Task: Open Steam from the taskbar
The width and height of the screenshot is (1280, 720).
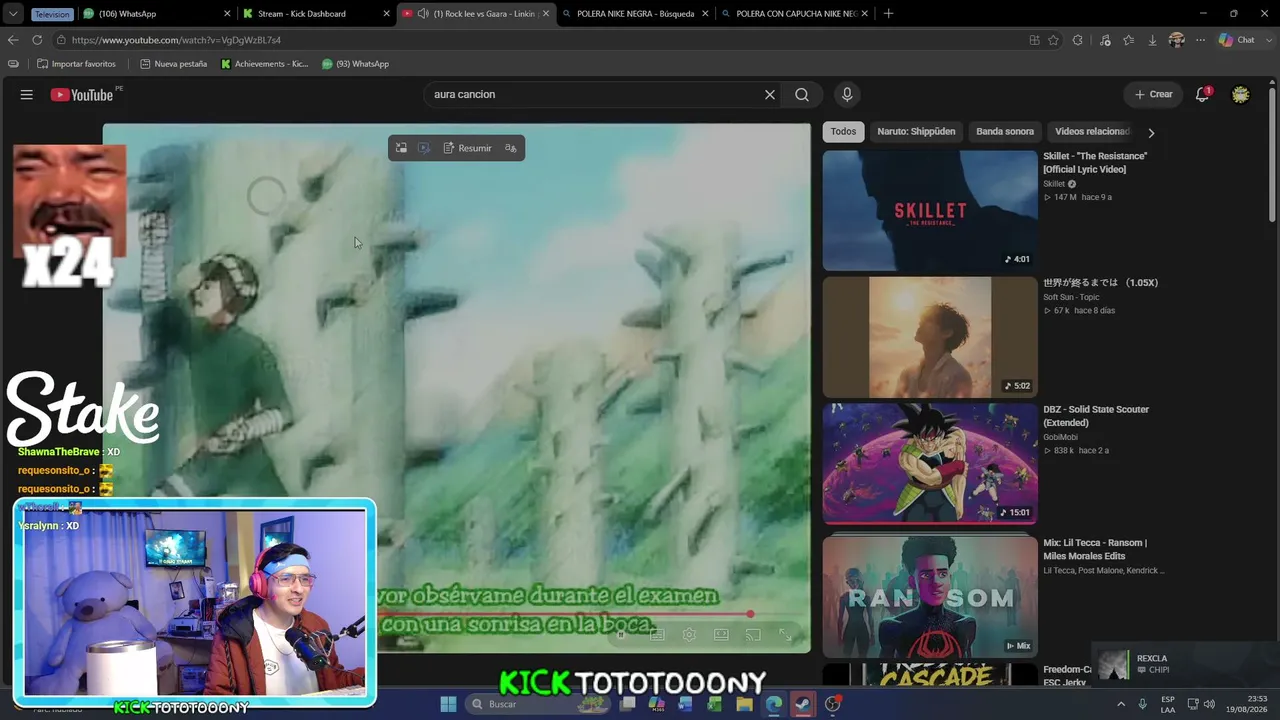Action: coord(803,704)
